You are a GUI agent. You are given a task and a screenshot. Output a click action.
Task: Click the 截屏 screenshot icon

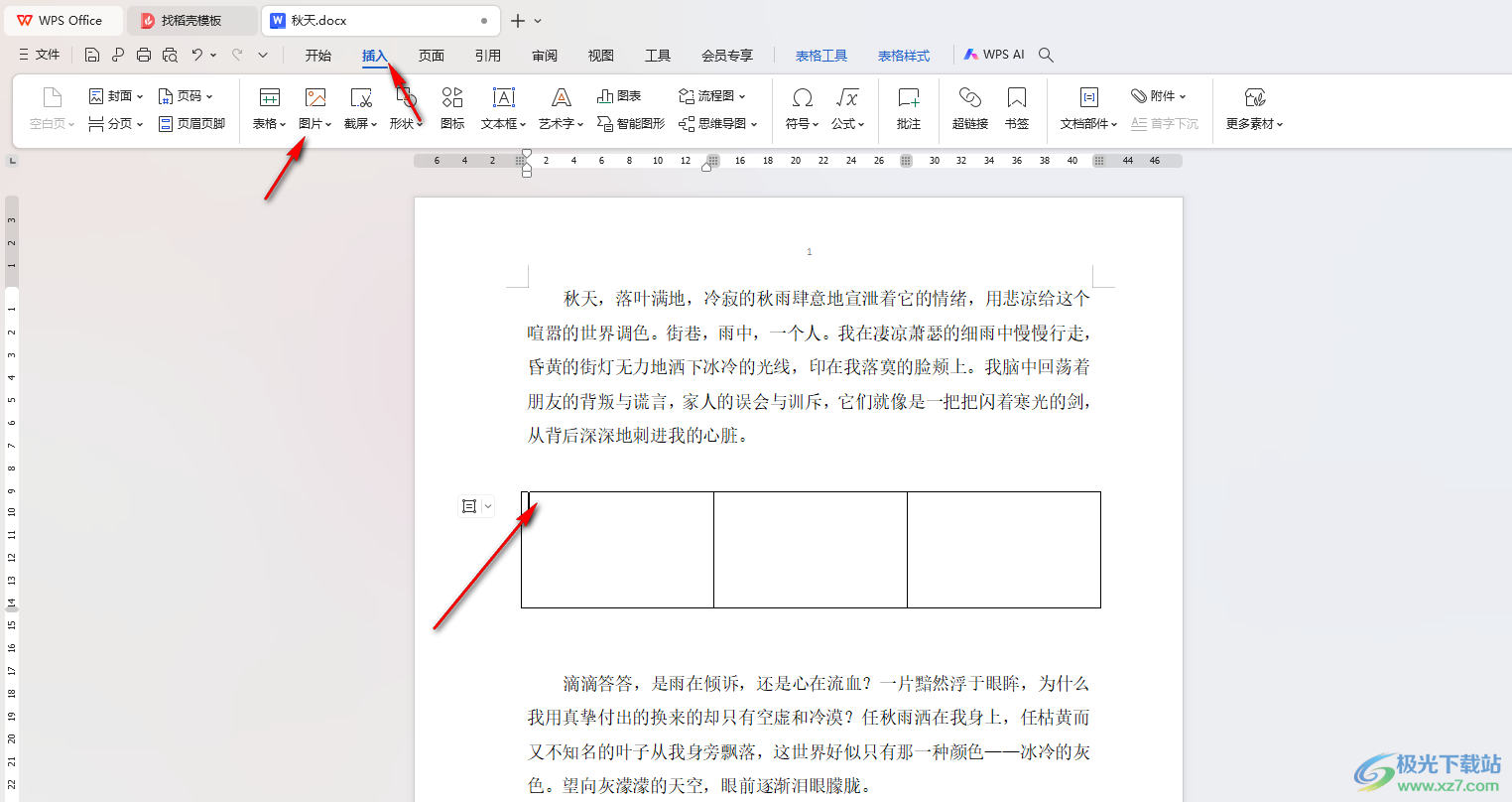pyautogui.click(x=361, y=97)
